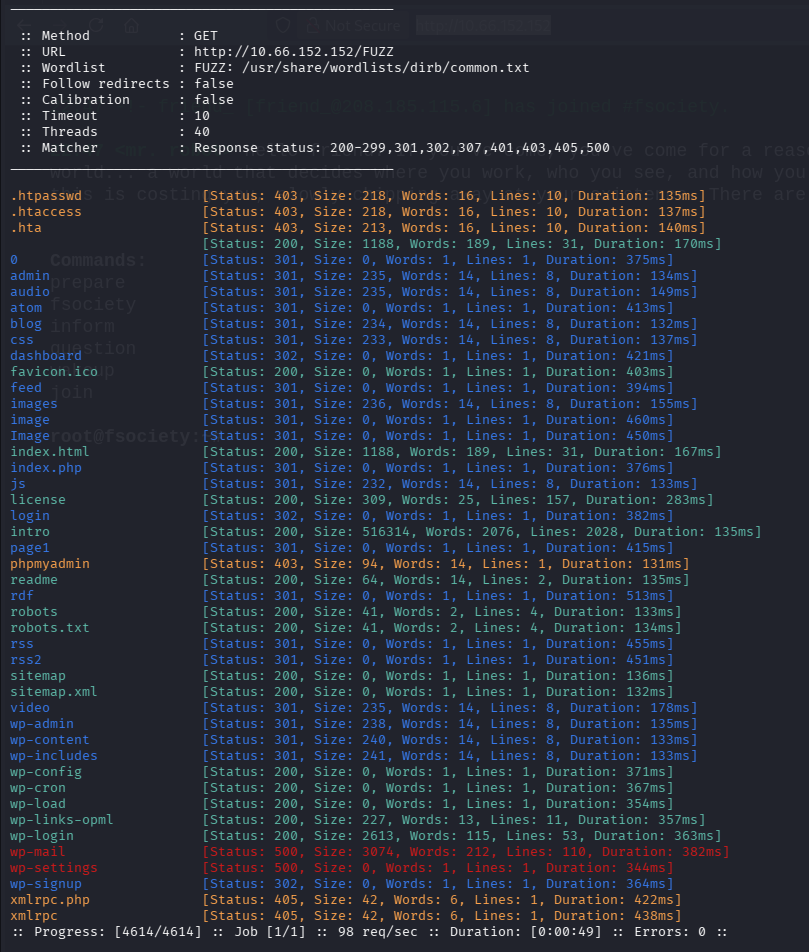Select the wp-login fuzzing result

[x=41, y=835]
